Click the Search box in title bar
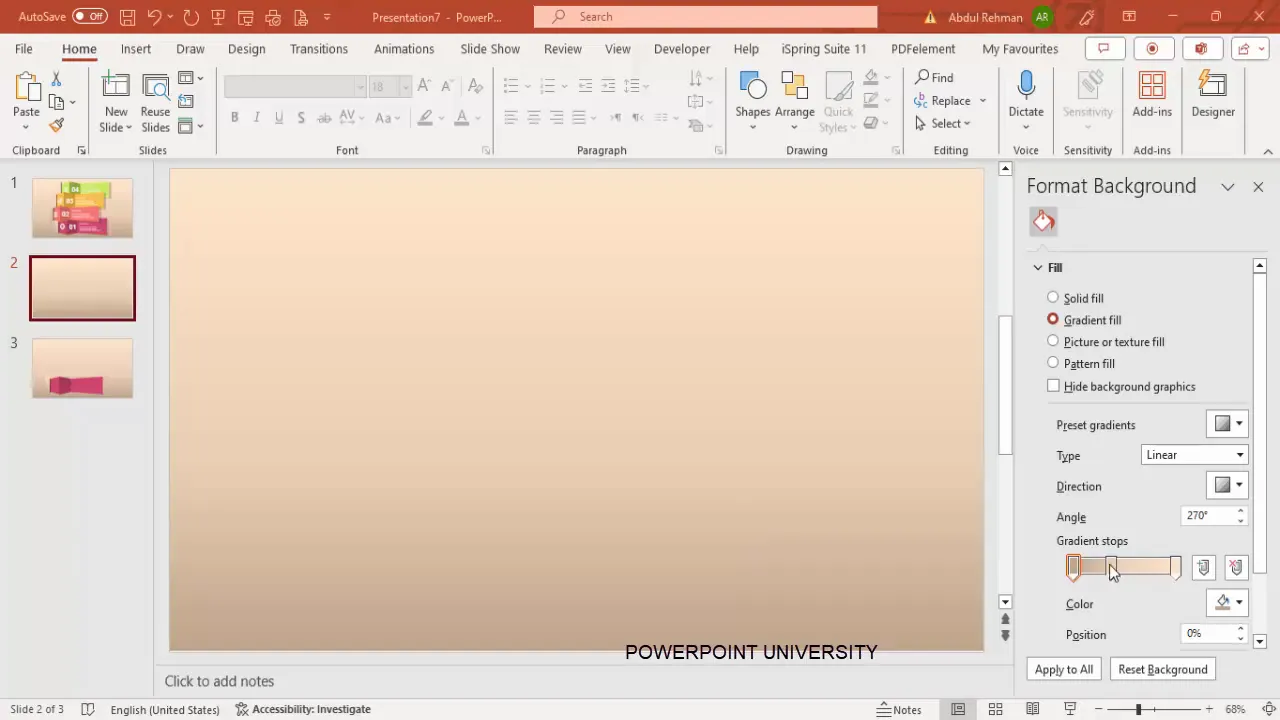 [x=705, y=16]
